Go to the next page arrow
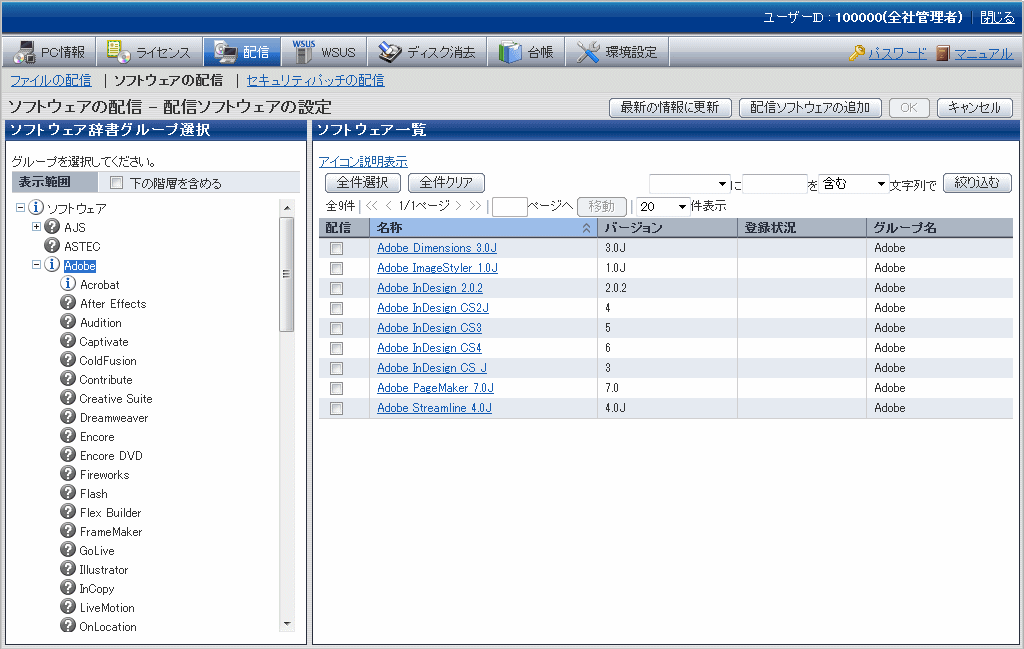 click(458, 206)
